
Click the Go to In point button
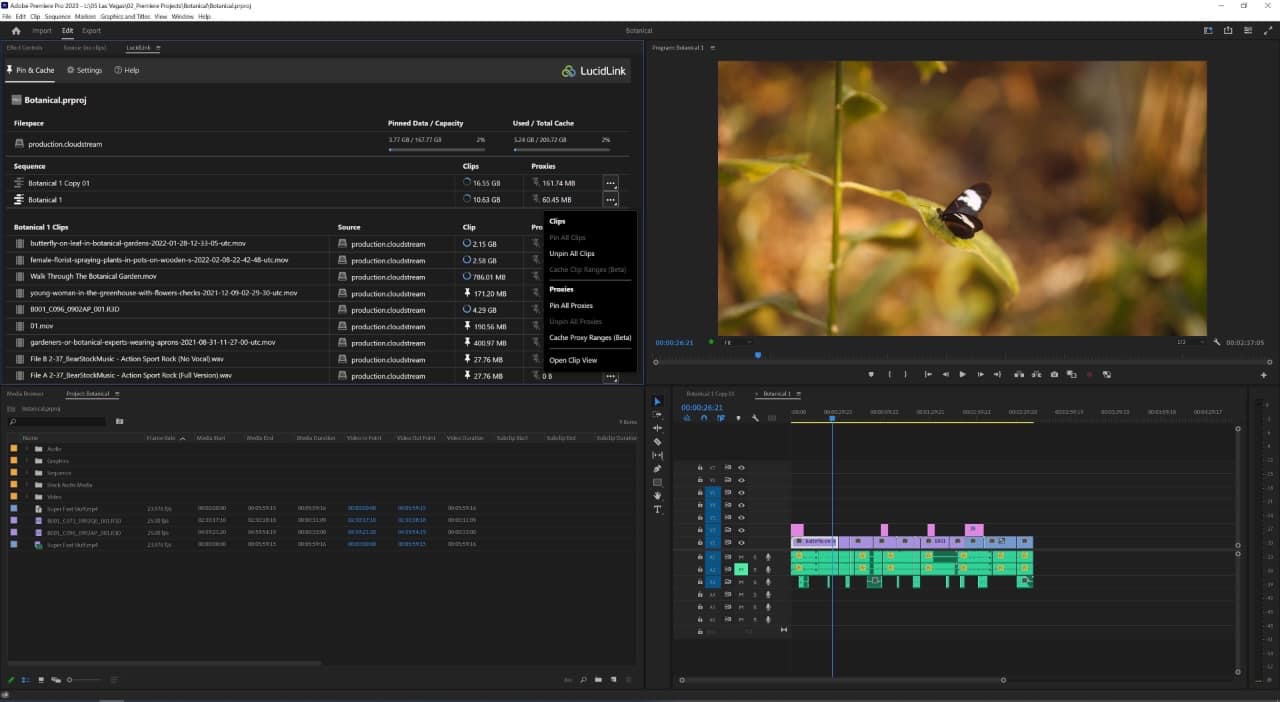[928, 374]
